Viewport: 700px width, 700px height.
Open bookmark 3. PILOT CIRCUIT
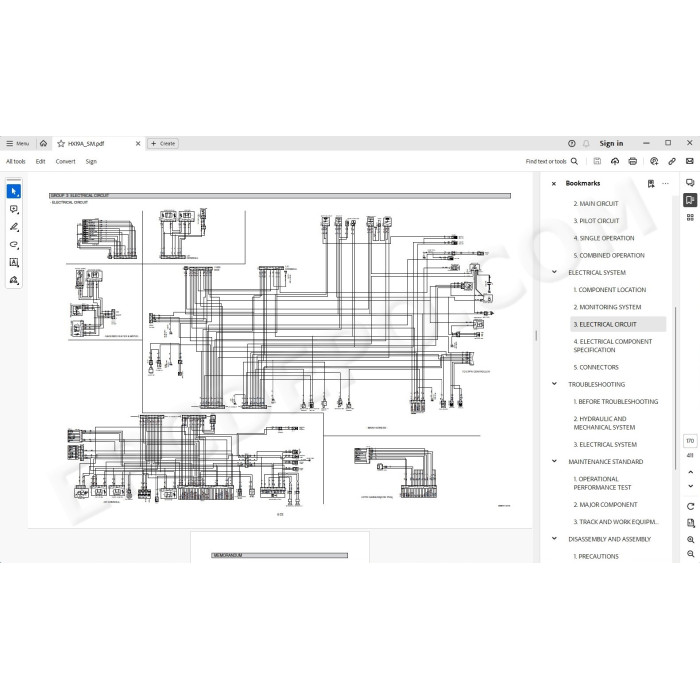coord(596,221)
